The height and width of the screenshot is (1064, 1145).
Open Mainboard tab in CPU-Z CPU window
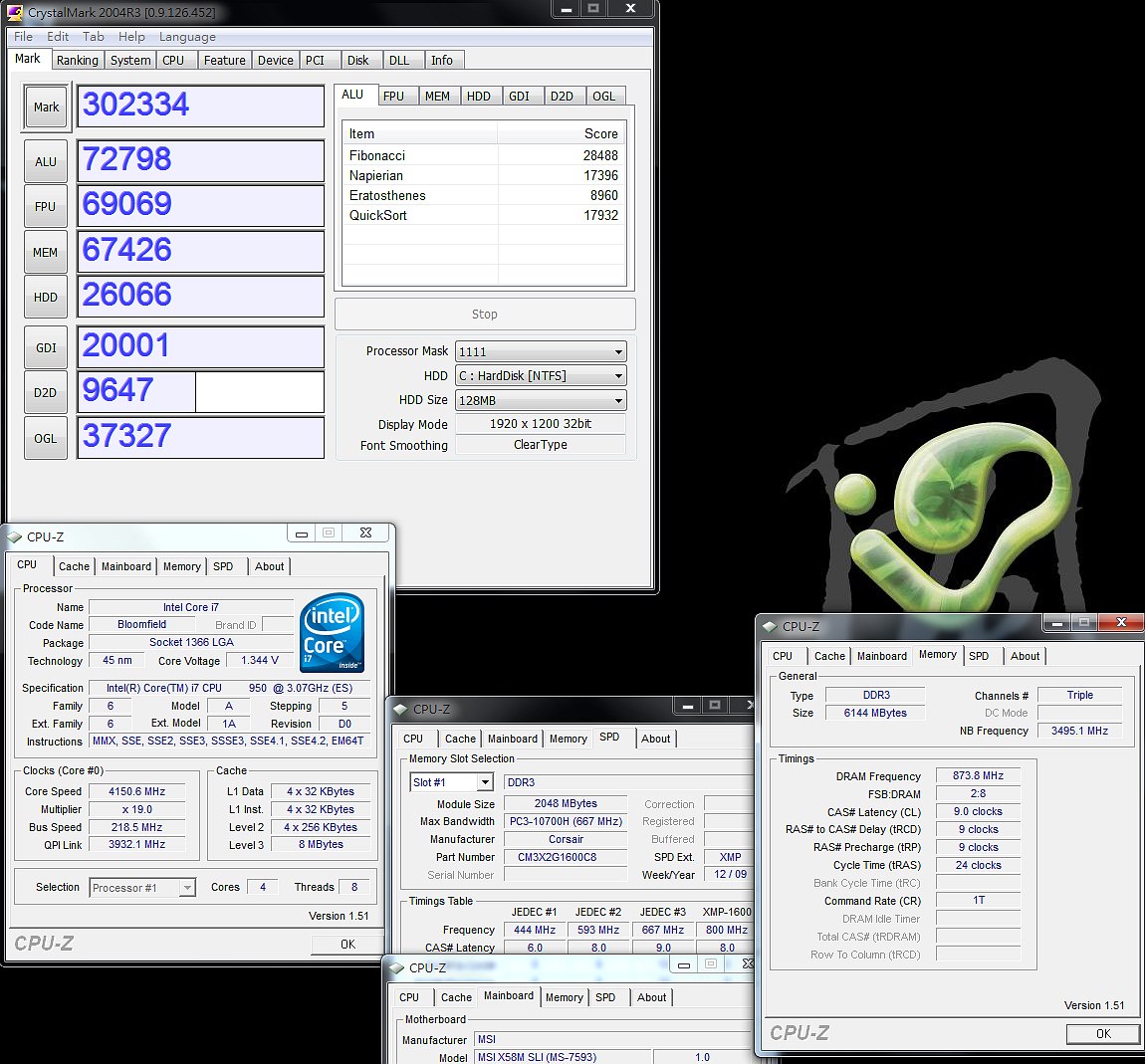click(x=126, y=566)
